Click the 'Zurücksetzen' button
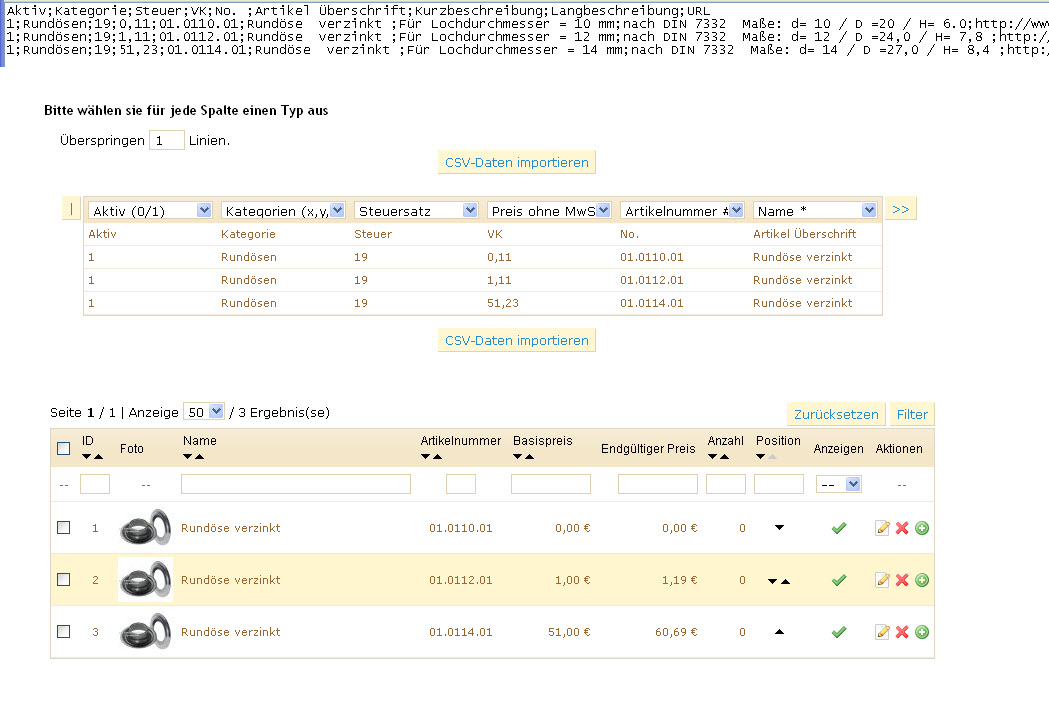The height and width of the screenshot is (719, 1049). pyautogui.click(x=836, y=414)
